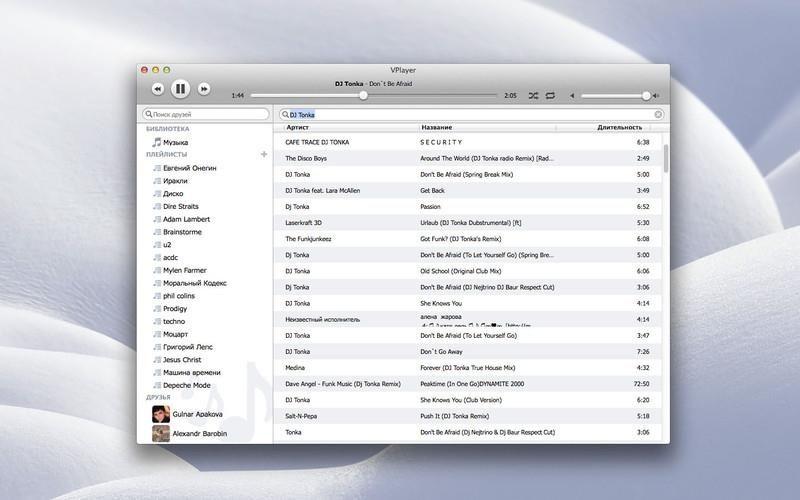Open the u2 playlist
The image size is (800, 500).
[167, 244]
